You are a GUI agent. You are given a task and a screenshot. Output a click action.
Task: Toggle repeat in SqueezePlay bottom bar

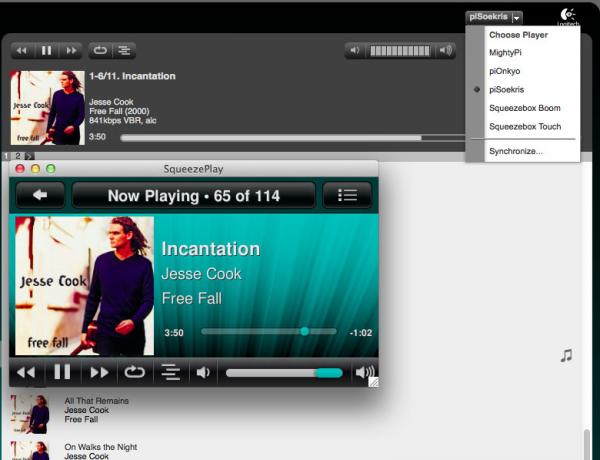134,372
